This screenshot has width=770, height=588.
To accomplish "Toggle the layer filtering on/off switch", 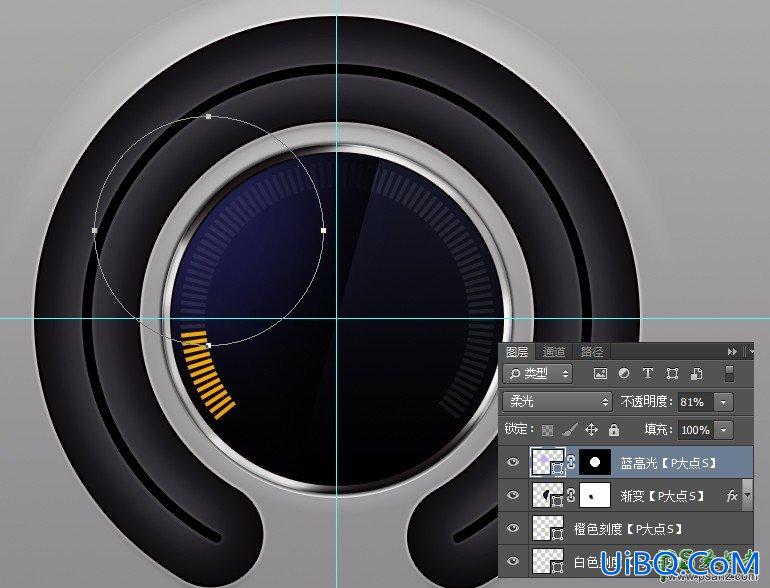I will (729, 373).
